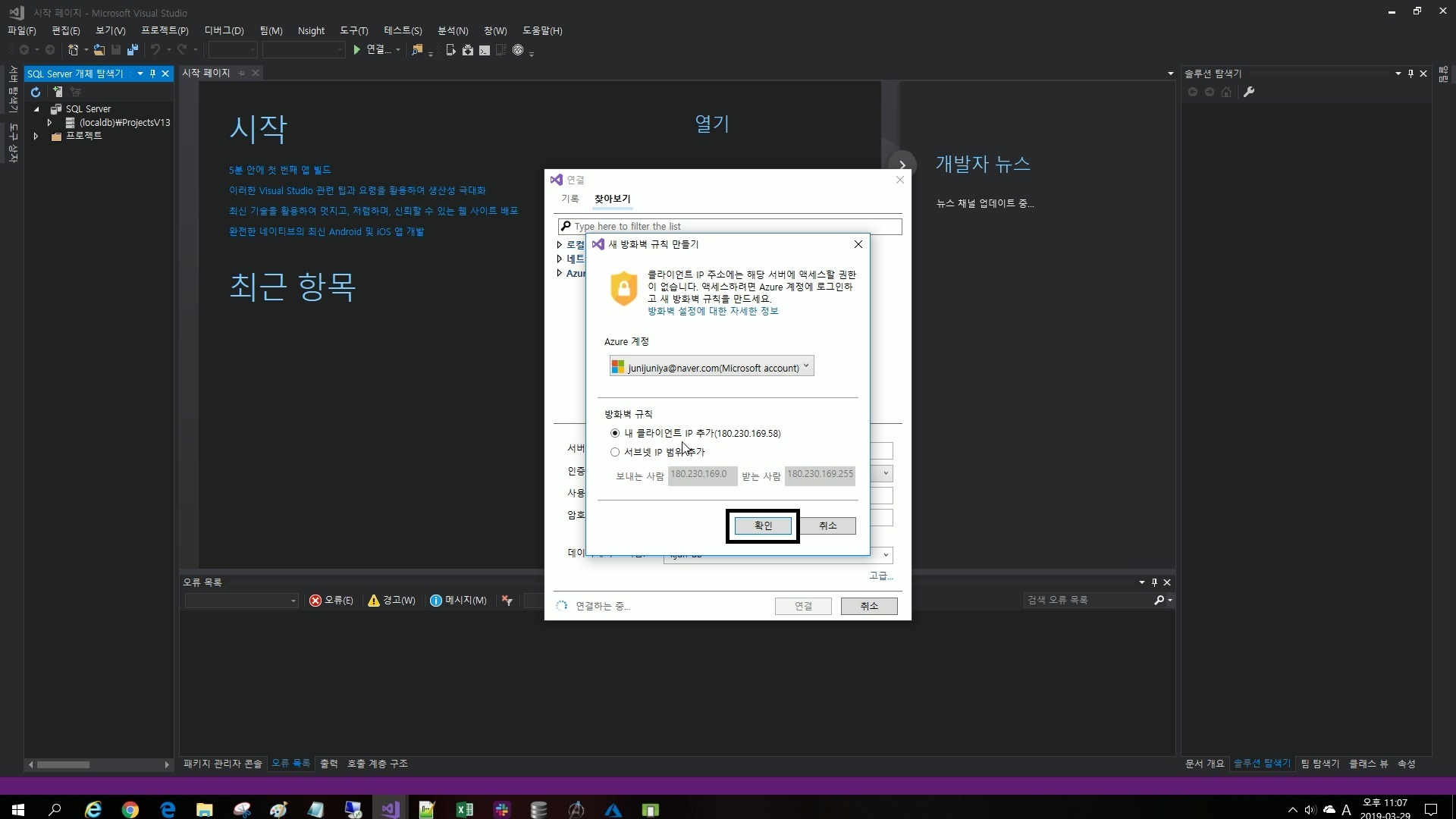
Task: Select 'Add subnet IP range' radio option
Action: click(615, 452)
